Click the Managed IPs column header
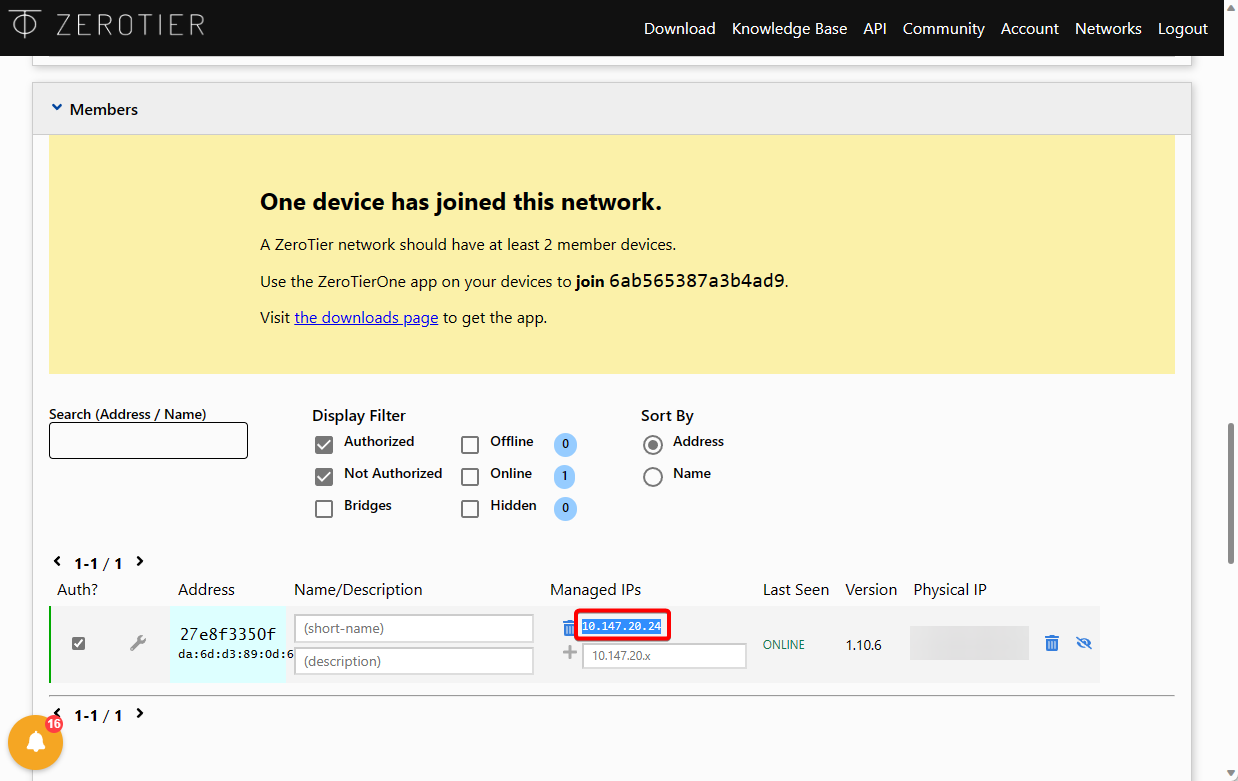Screen dimensions: 1238x781 (595, 590)
